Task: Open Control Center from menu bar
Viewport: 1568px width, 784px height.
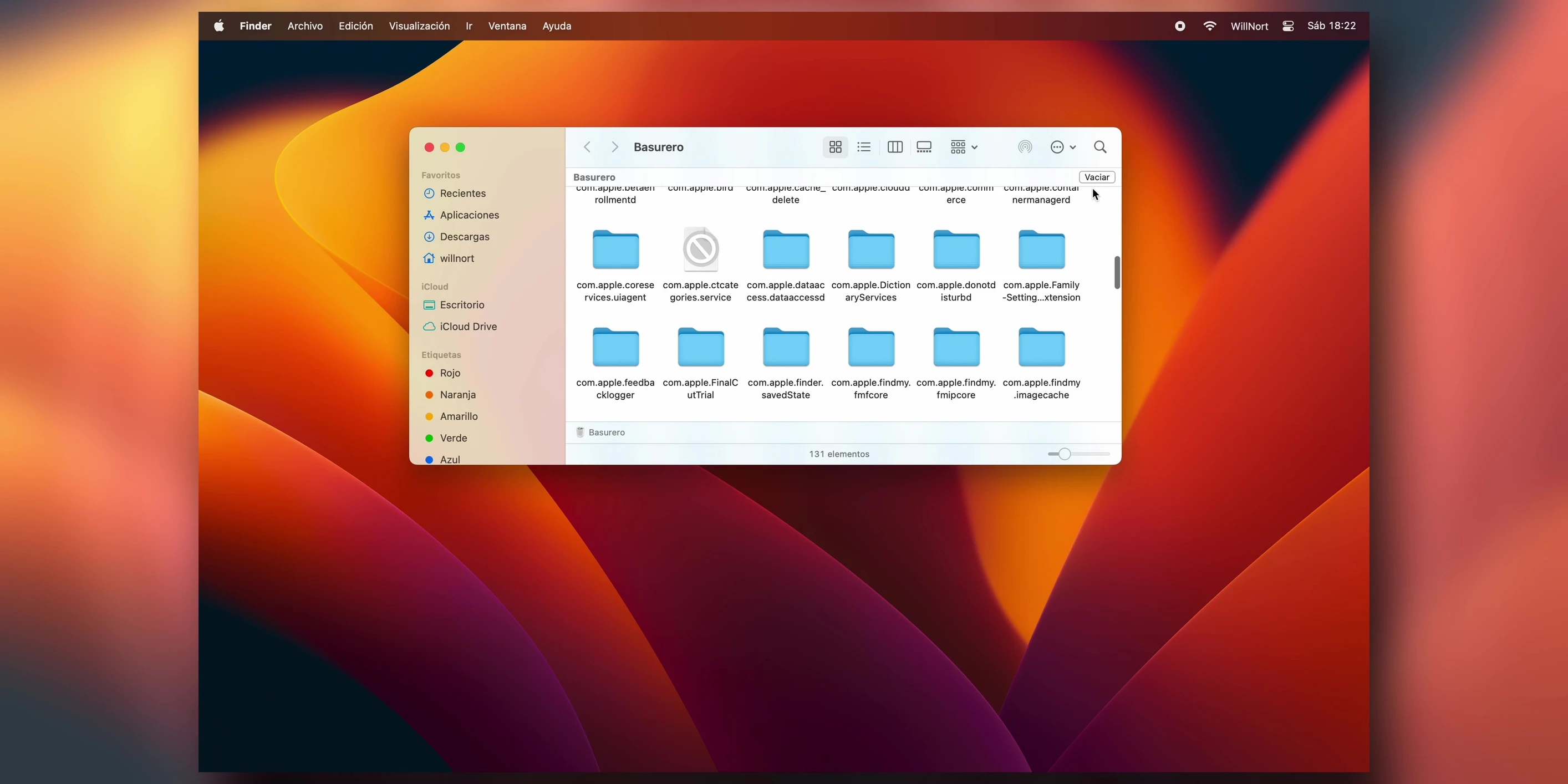Action: [x=1287, y=26]
